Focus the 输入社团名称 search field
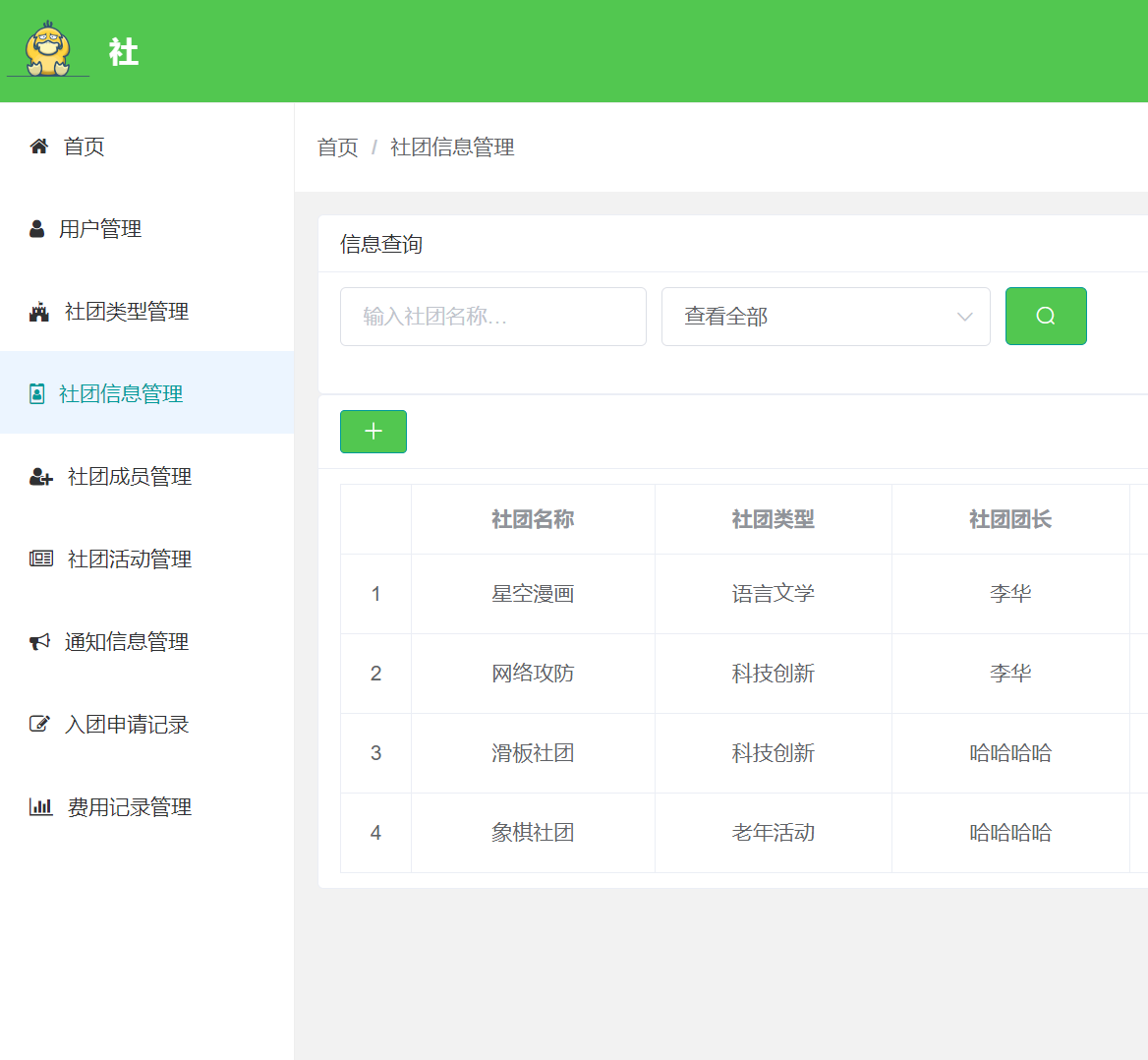This screenshot has height=1060, width=1148. tap(493, 317)
